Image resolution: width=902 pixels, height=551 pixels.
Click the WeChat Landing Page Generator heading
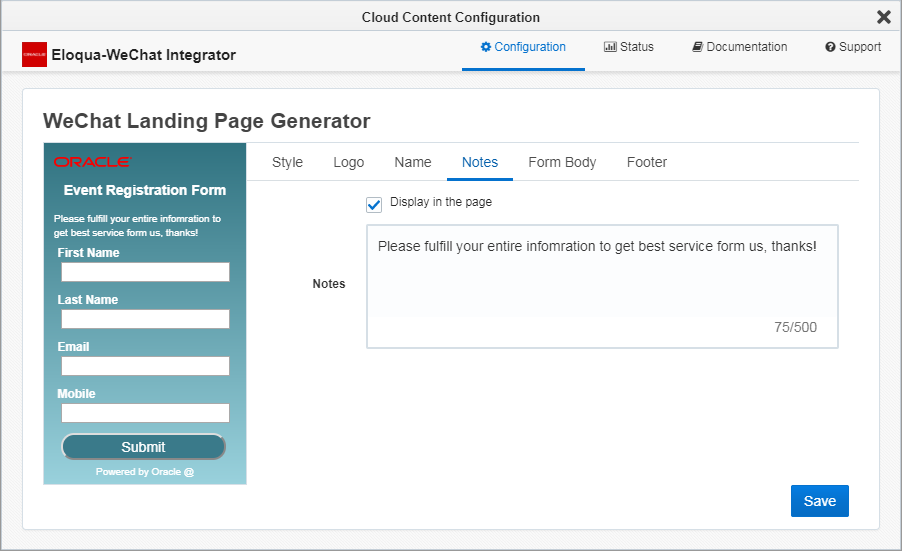(x=207, y=121)
